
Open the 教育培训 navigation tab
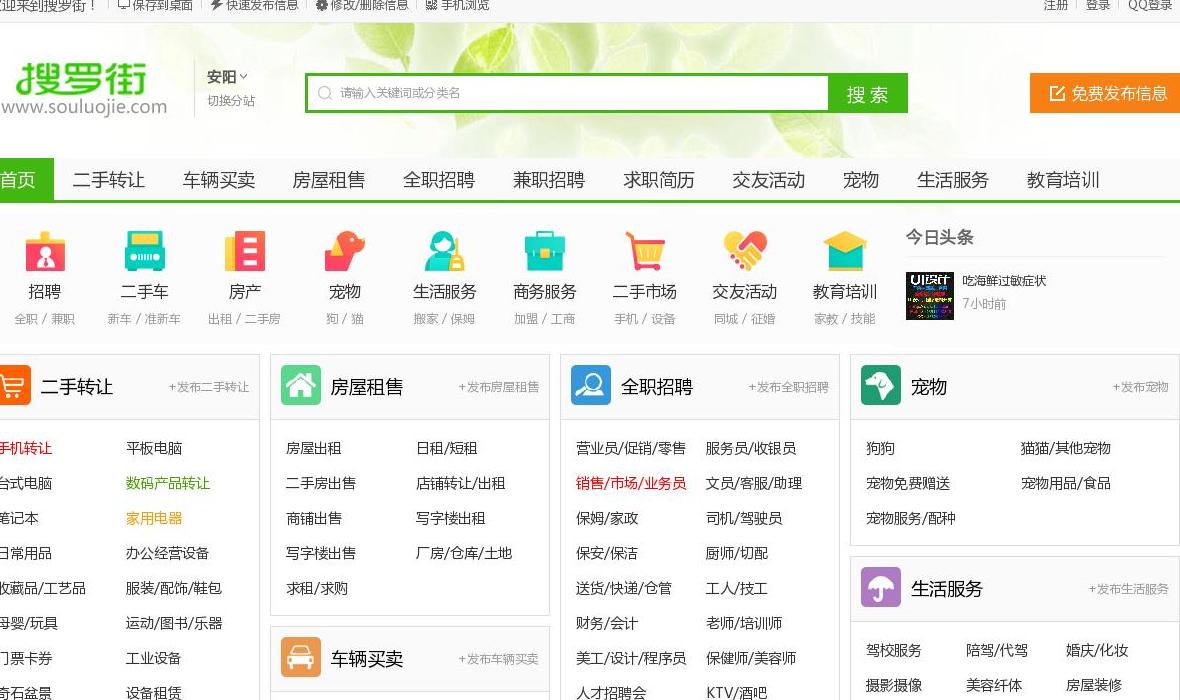(1063, 180)
